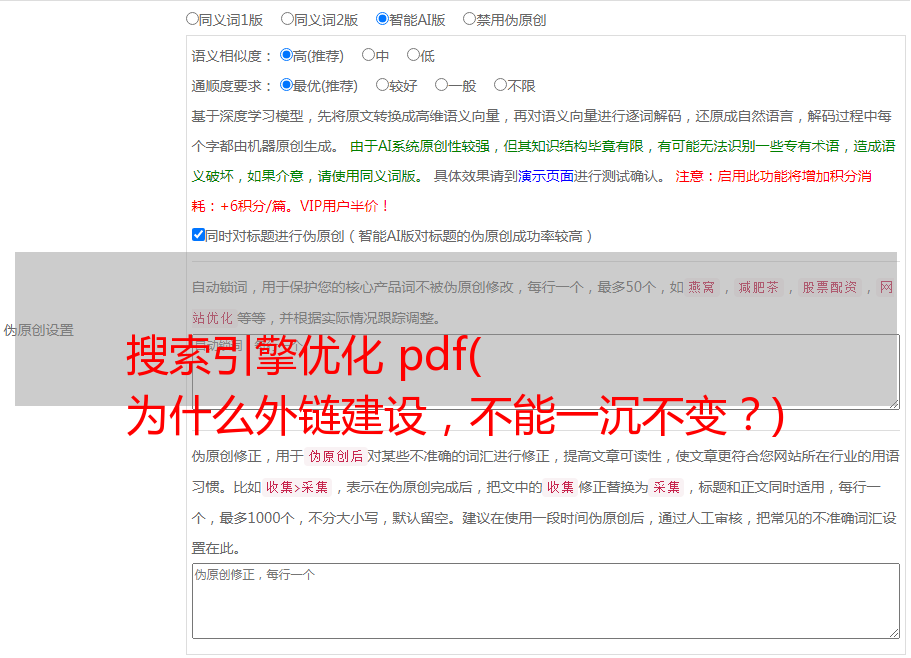
Task: Set 通顺度要求 to 一般
Action: coord(442,85)
